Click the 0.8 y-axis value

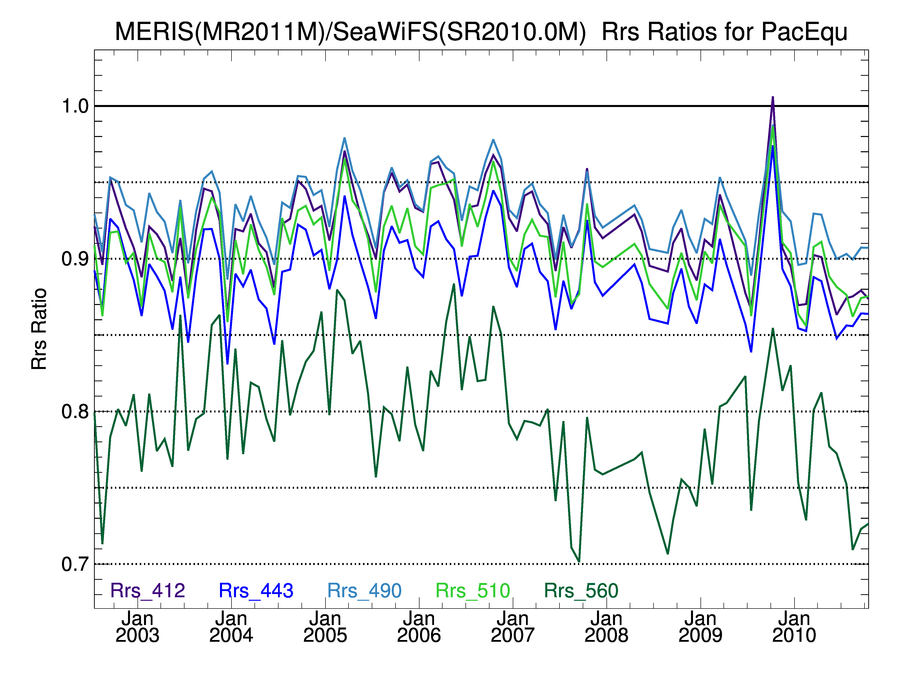click(75, 412)
